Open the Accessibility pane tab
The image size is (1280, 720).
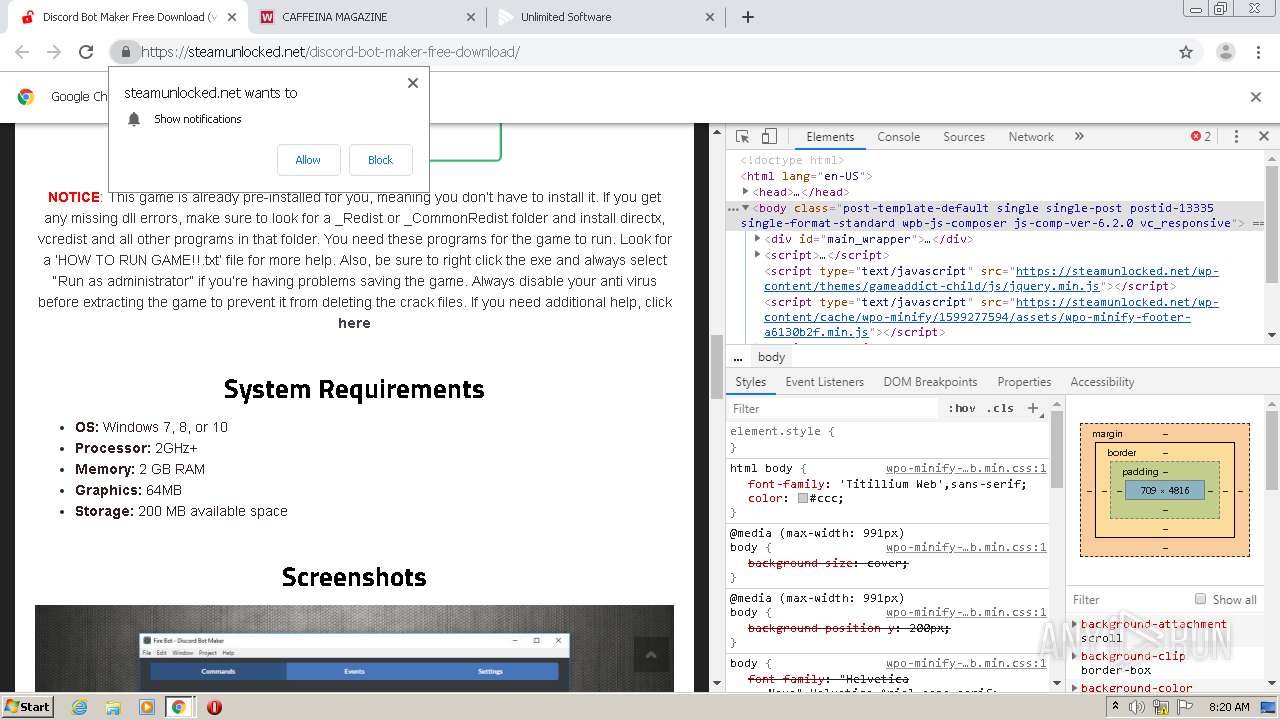click(1102, 382)
